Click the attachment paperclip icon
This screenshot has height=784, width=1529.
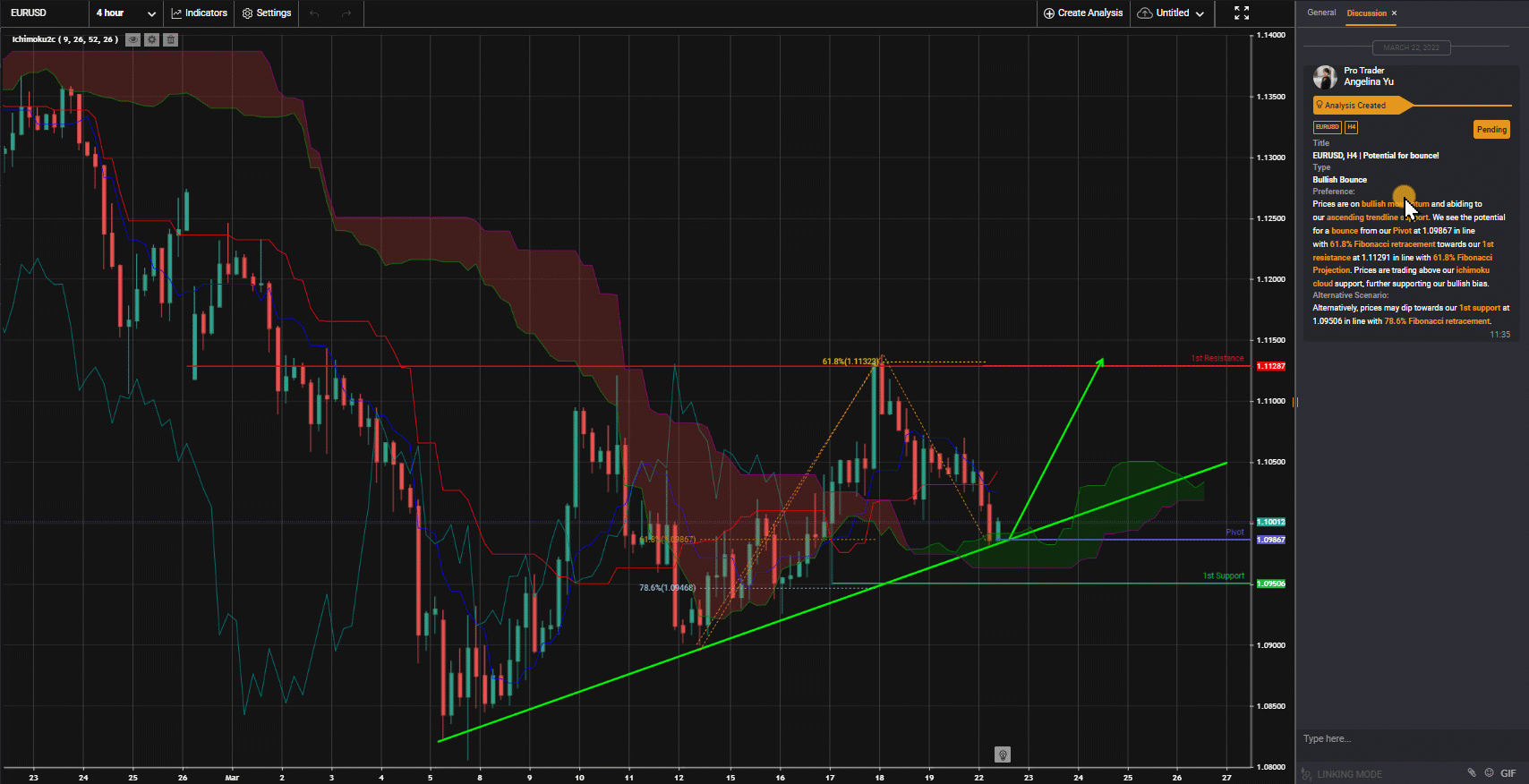coord(1471,773)
